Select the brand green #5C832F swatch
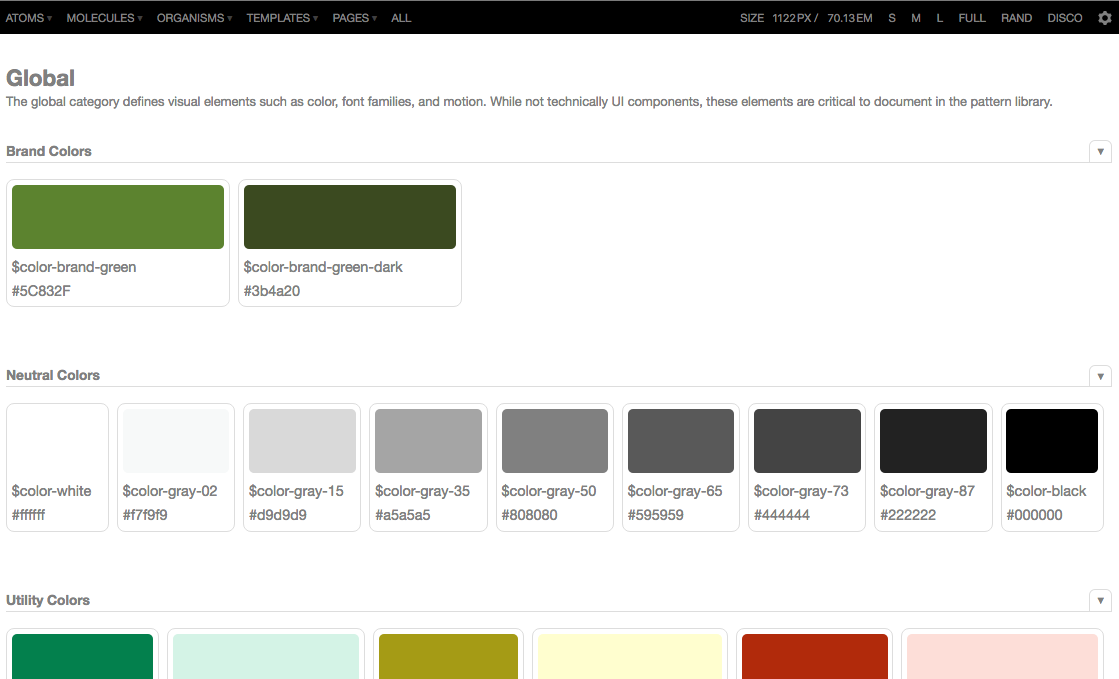The image size is (1119, 679). pyautogui.click(x=118, y=217)
